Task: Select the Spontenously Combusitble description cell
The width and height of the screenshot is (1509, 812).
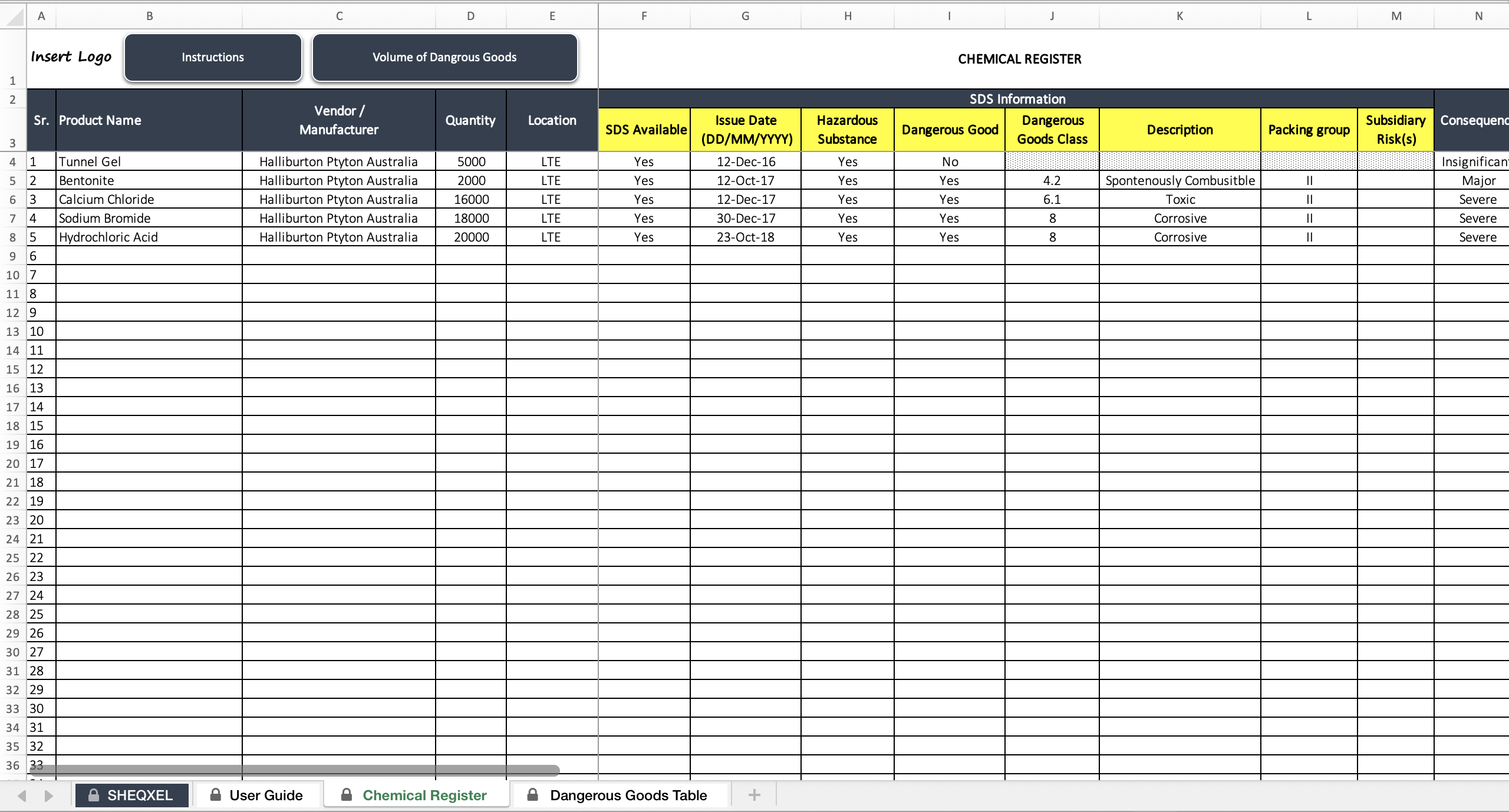Action: pyautogui.click(x=1180, y=180)
